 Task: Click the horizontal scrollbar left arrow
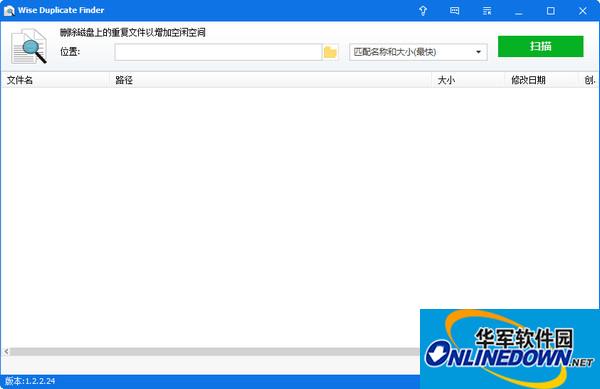point(6,351)
